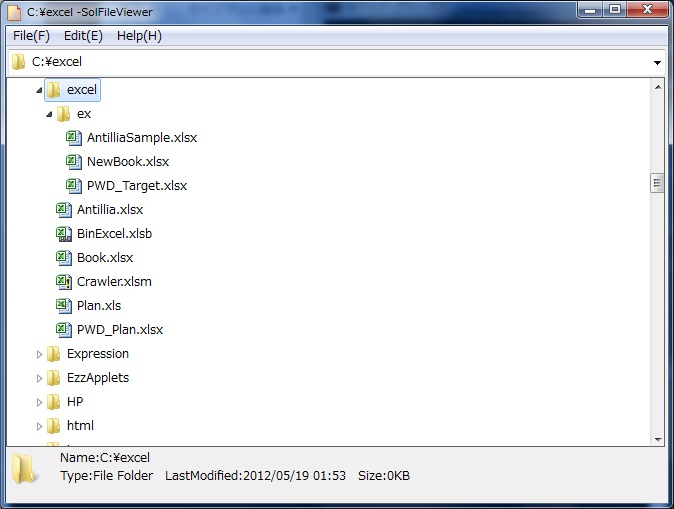Click the scrollbar down arrow
The image size is (674, 509).
pos(658,439)
